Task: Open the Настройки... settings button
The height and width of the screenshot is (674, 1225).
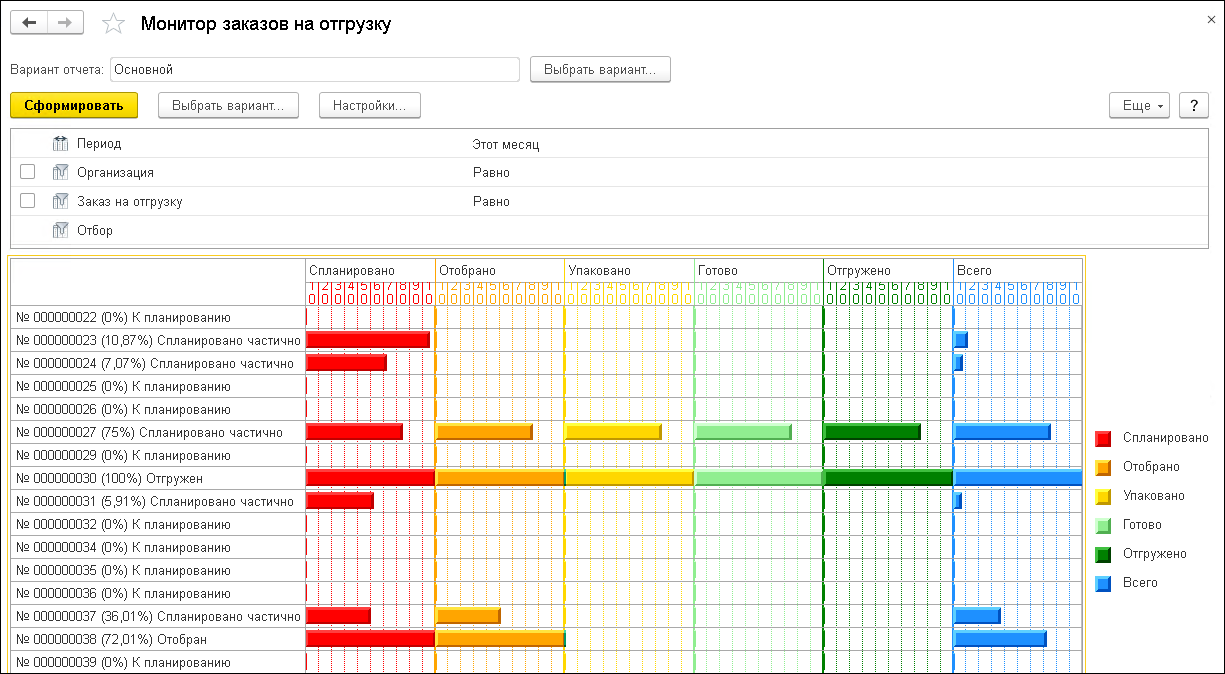Action: (x=369, y=105)
